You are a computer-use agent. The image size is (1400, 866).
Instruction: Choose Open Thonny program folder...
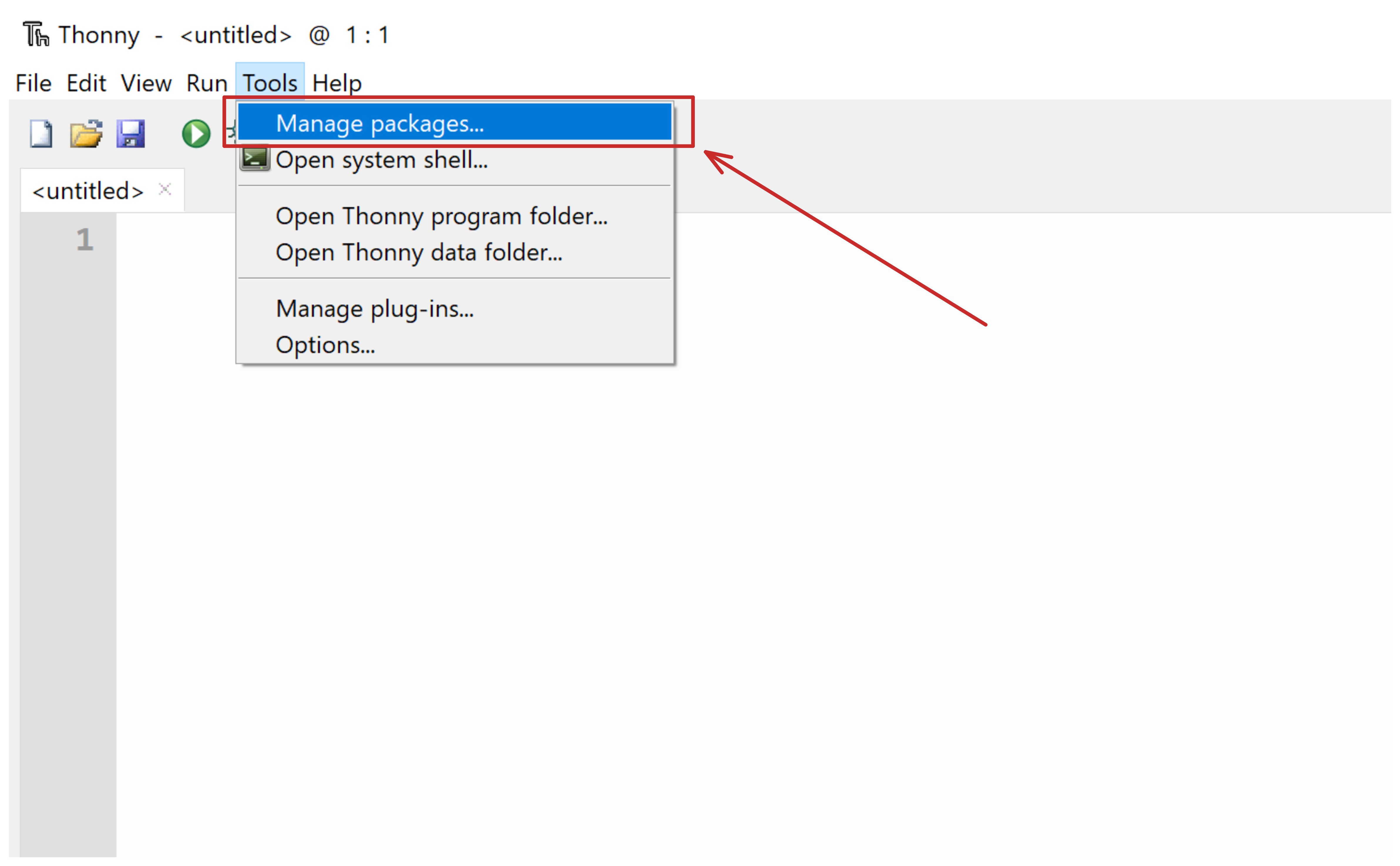pyautogui.click(x=455, y=216)
